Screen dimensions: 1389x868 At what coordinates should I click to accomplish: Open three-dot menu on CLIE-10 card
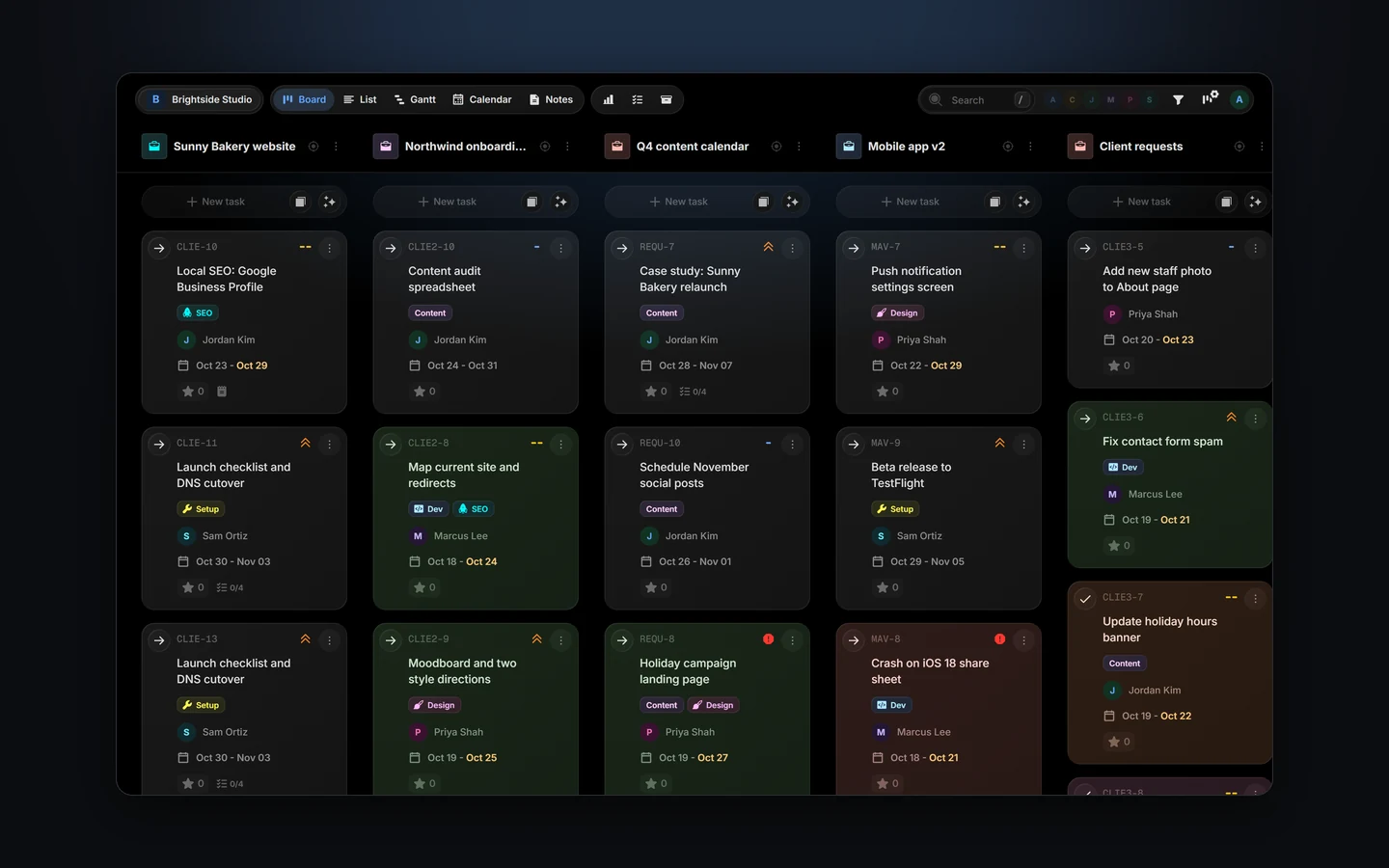[329, 248]
